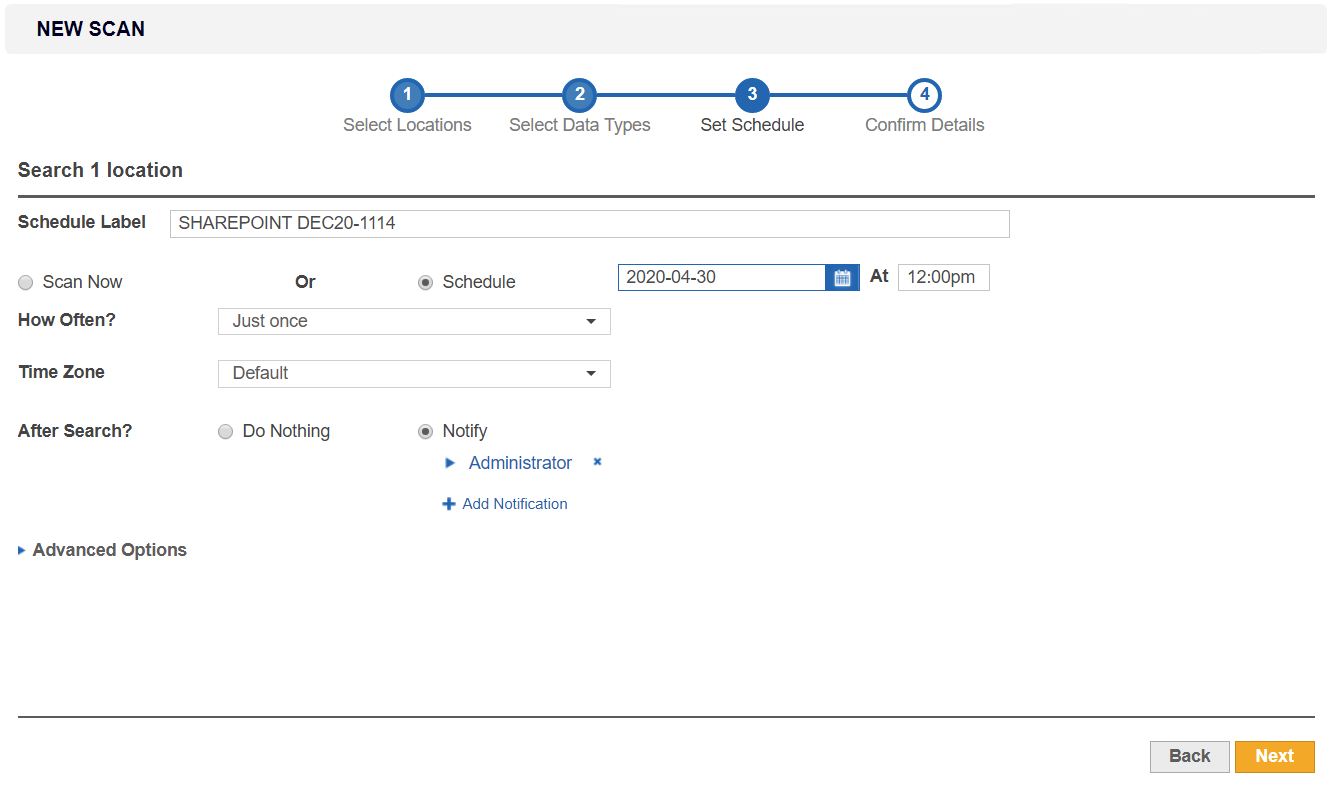The image size is (1331, 786).
Task: Remove the Administrator notification recipient
Action: [597, 462]
